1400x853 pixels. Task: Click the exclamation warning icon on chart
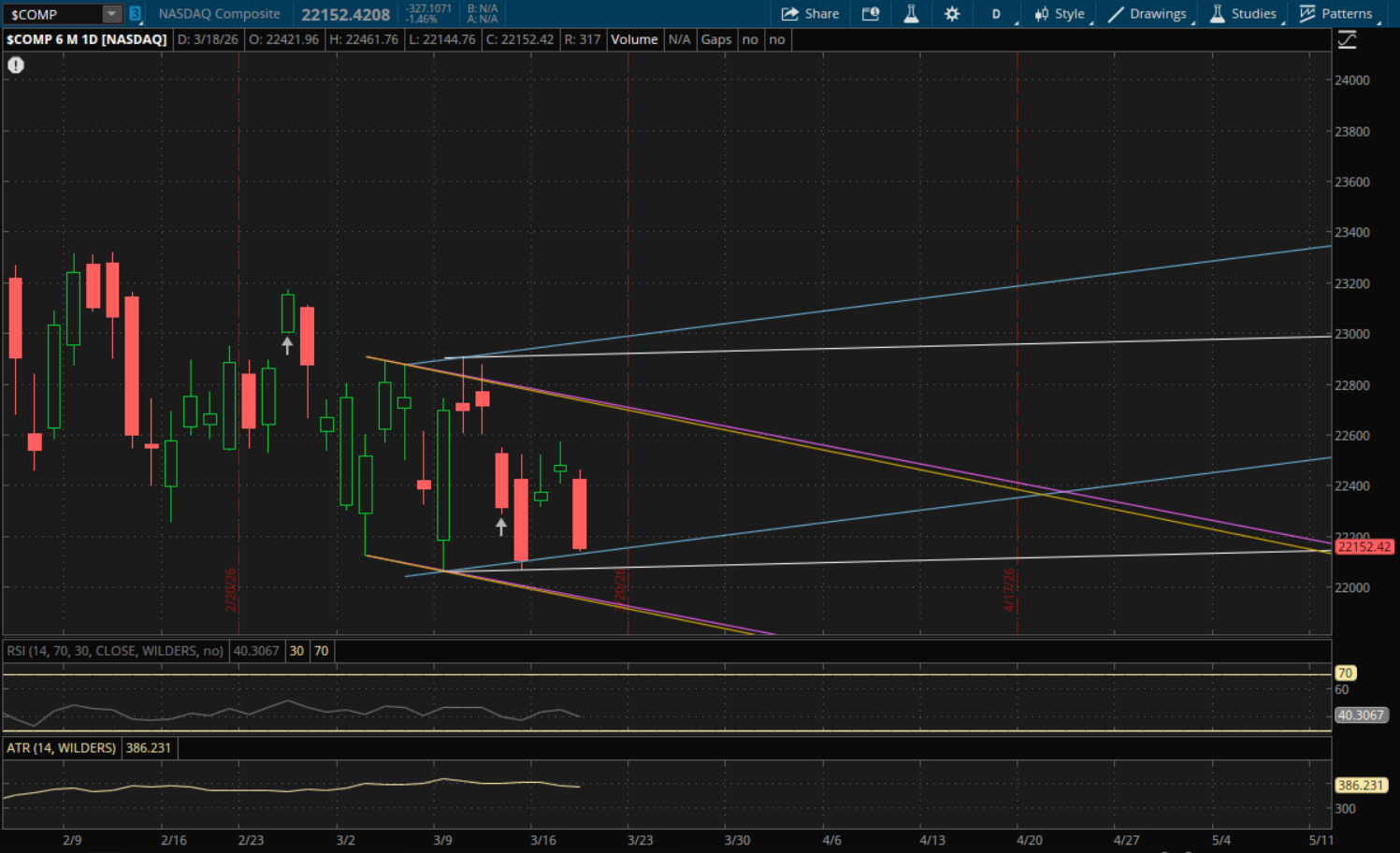(x=16, y=65)
